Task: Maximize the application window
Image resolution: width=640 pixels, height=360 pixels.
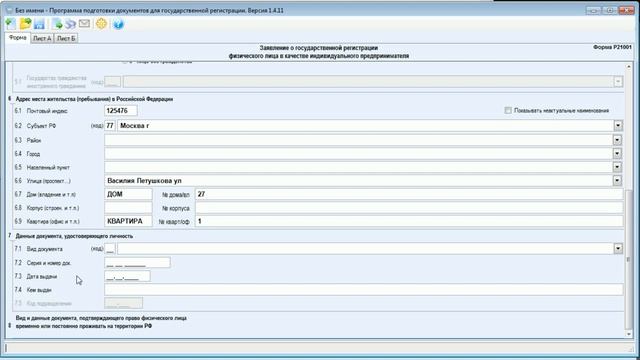Action: [x=609, y=10]
